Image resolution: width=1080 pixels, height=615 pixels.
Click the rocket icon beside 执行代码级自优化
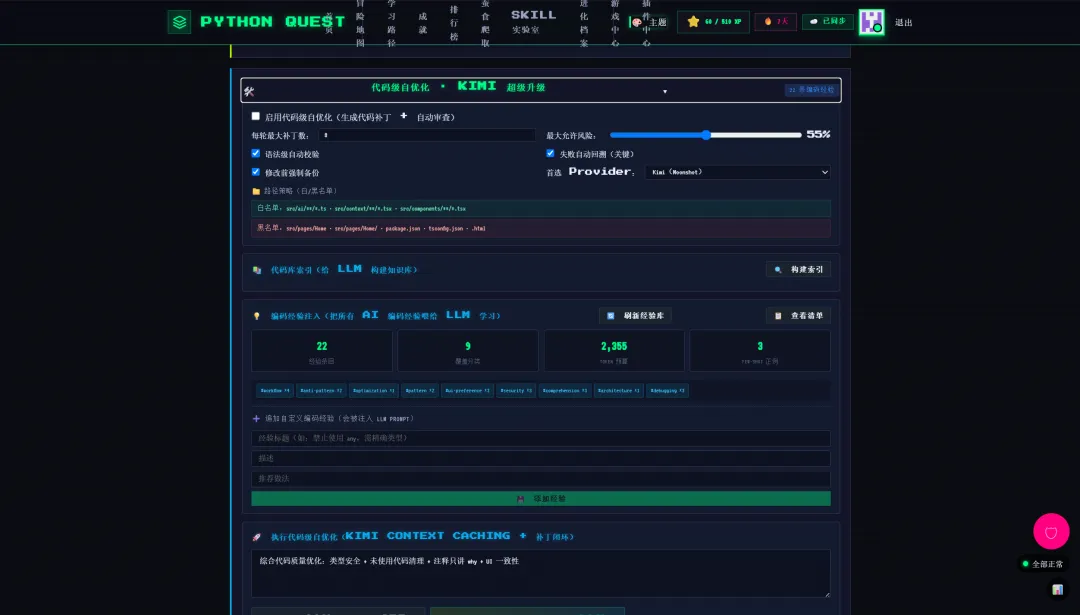(257, 537)
